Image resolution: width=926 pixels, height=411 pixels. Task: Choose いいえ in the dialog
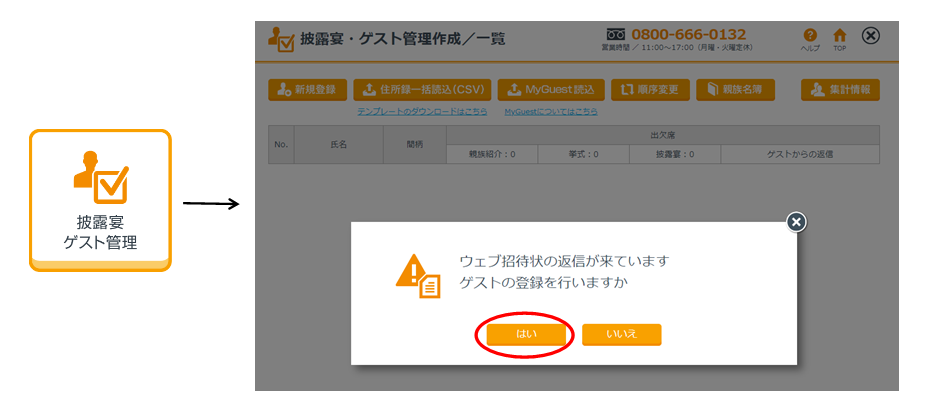tap(621, 335)
